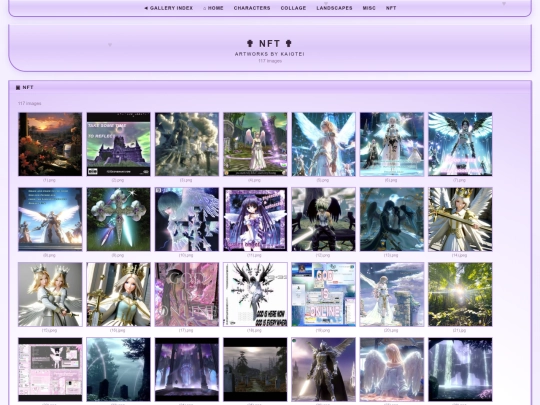Switch to the Collage gallery
Viewport: 540px width, 405px height.
[293, 8]
